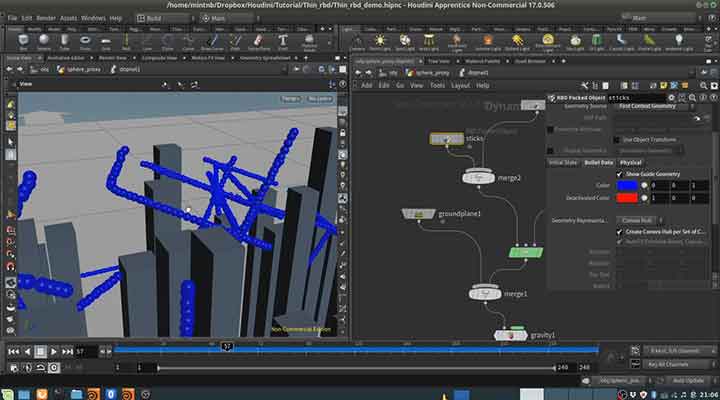Toggle Show Guide Geometry checkbox
The width and height of the screenshot is (720, 400).
coord(620,174)
